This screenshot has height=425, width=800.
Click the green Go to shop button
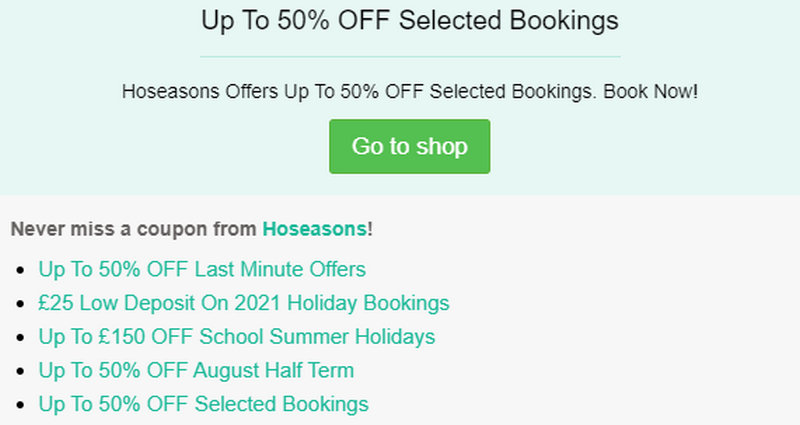click(409, 147)
